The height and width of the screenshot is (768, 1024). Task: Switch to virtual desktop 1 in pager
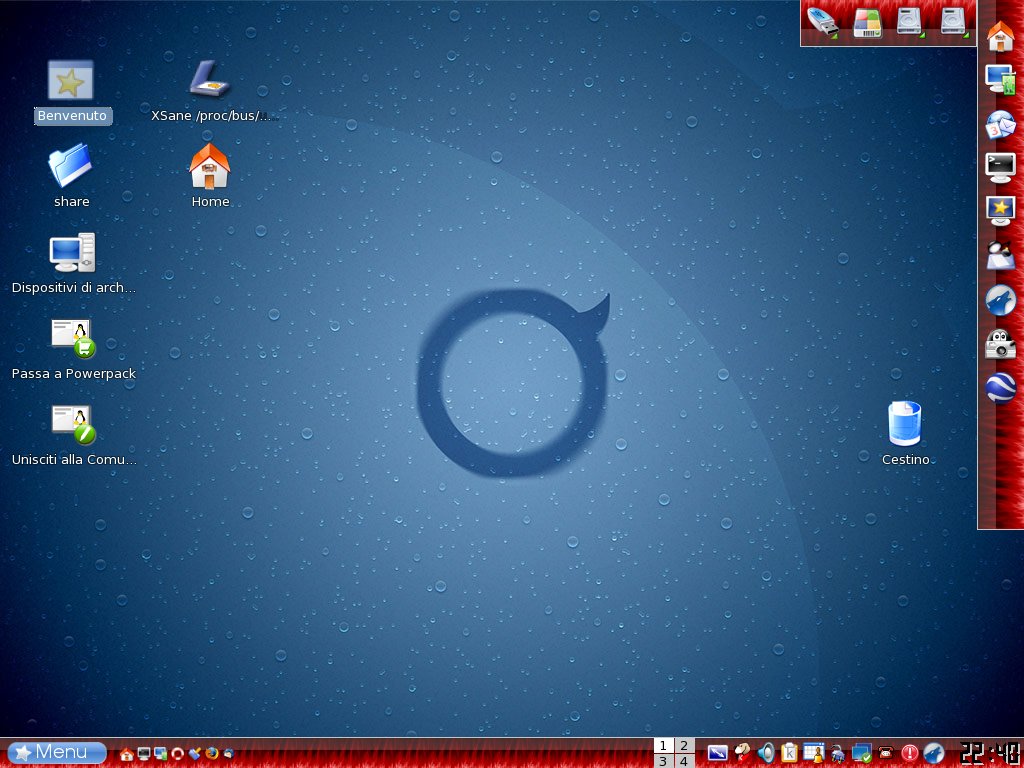[664, 746]
